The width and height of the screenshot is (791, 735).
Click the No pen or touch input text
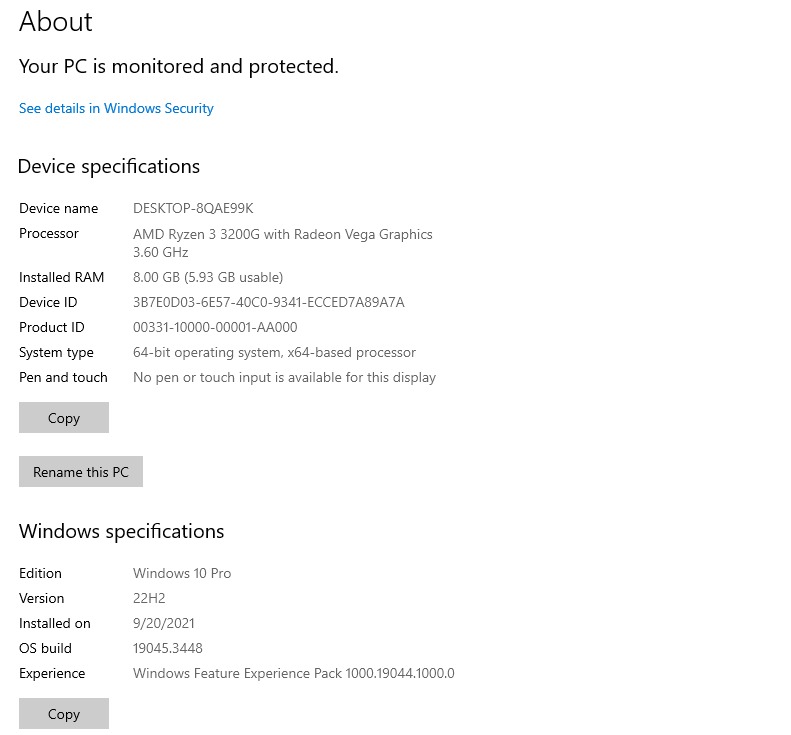[x=284, y=377]
